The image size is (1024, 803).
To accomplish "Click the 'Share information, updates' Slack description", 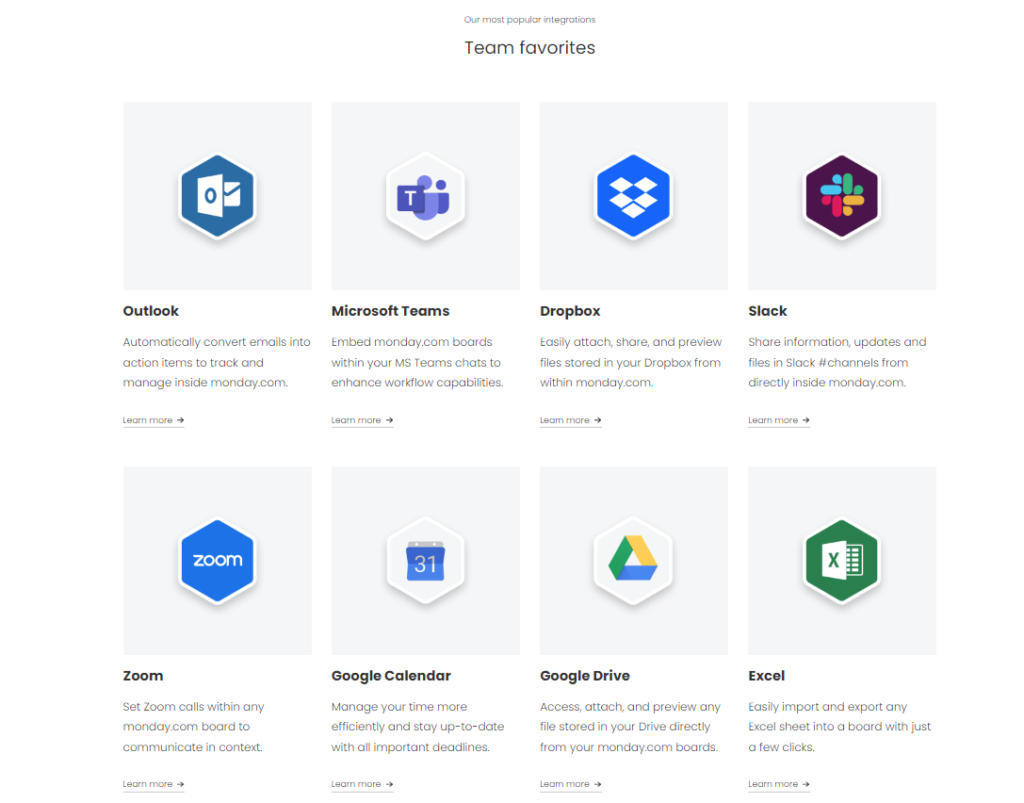I will (837, 362).
